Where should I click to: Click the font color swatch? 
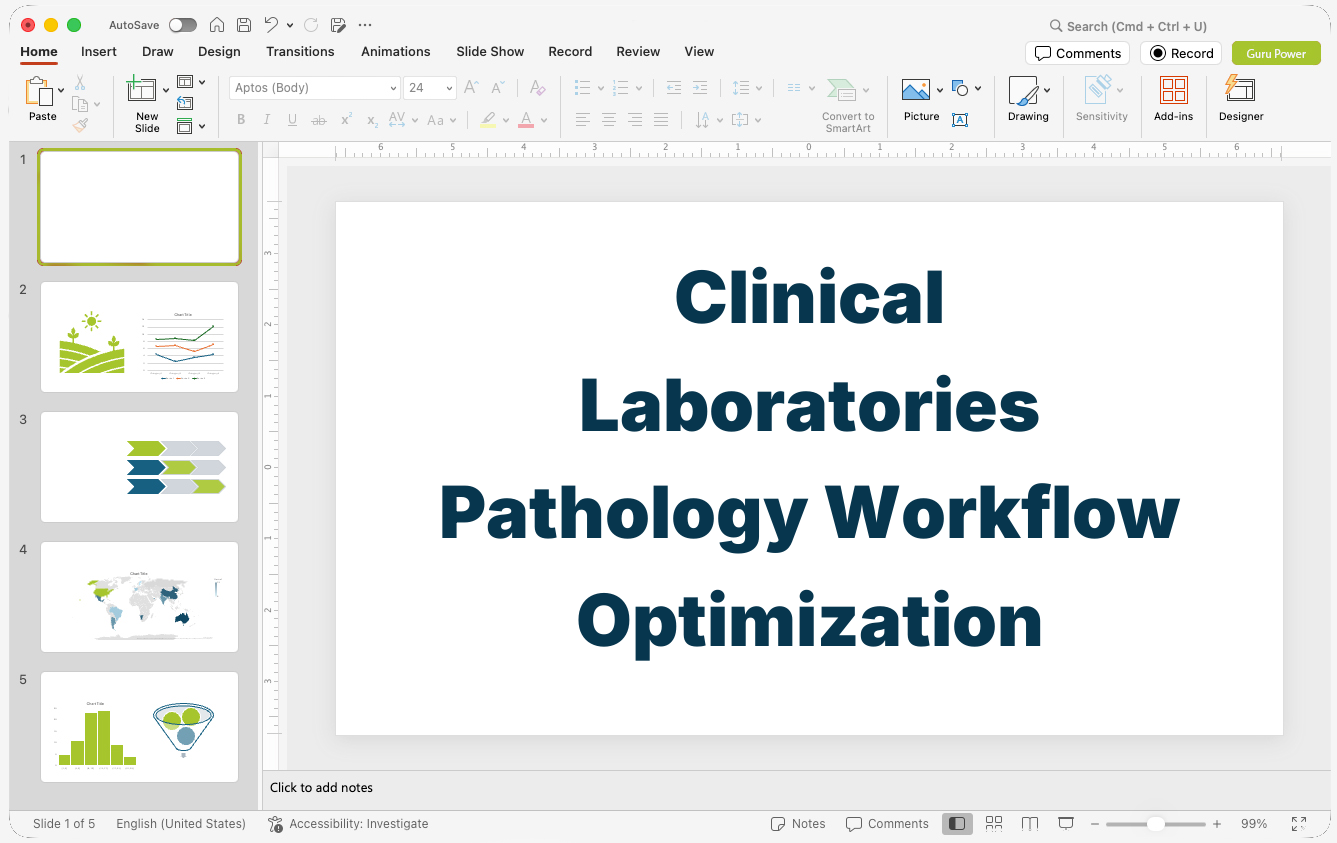tap(526, 120)
